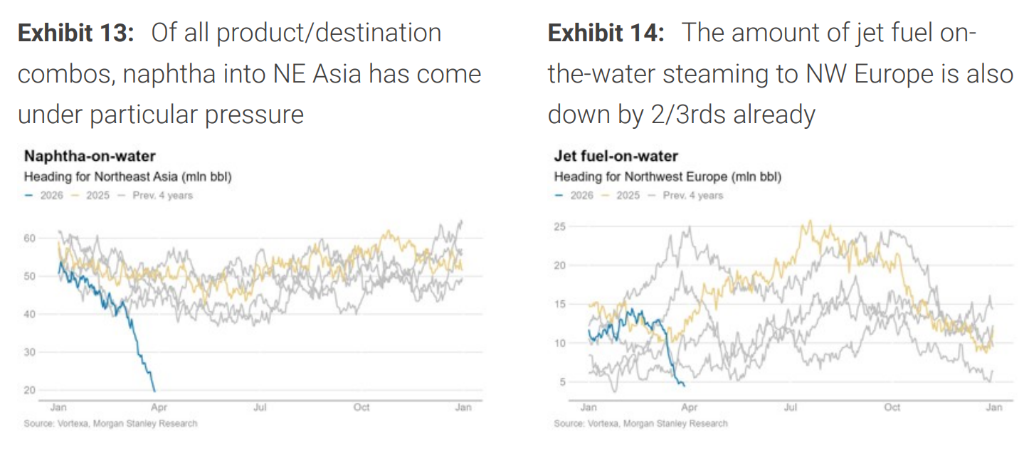
Task: Click the source note under the naphtha chart
Action: click(110, 424)
